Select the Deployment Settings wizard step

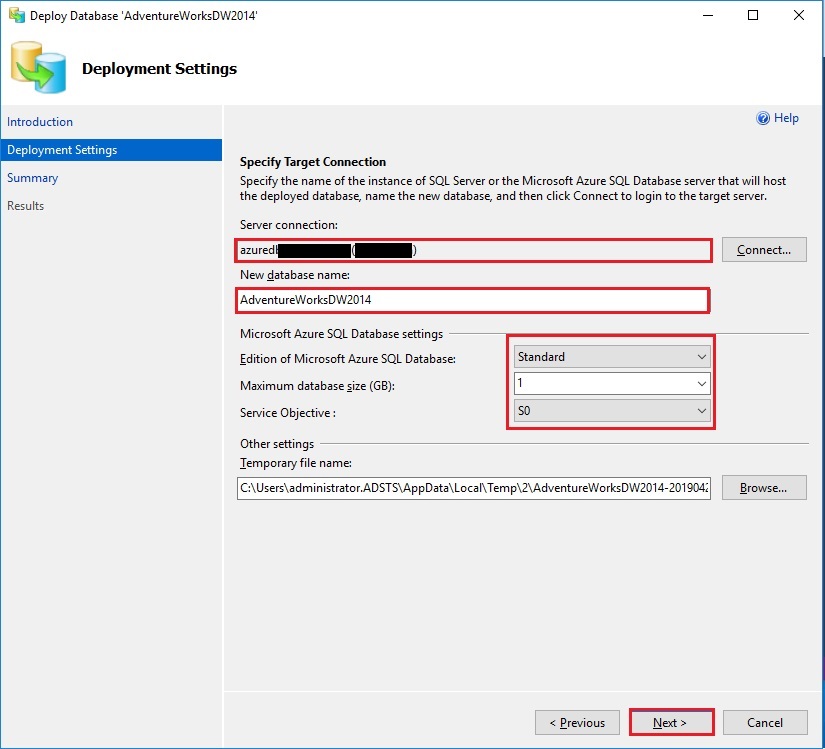coord(111,150)
